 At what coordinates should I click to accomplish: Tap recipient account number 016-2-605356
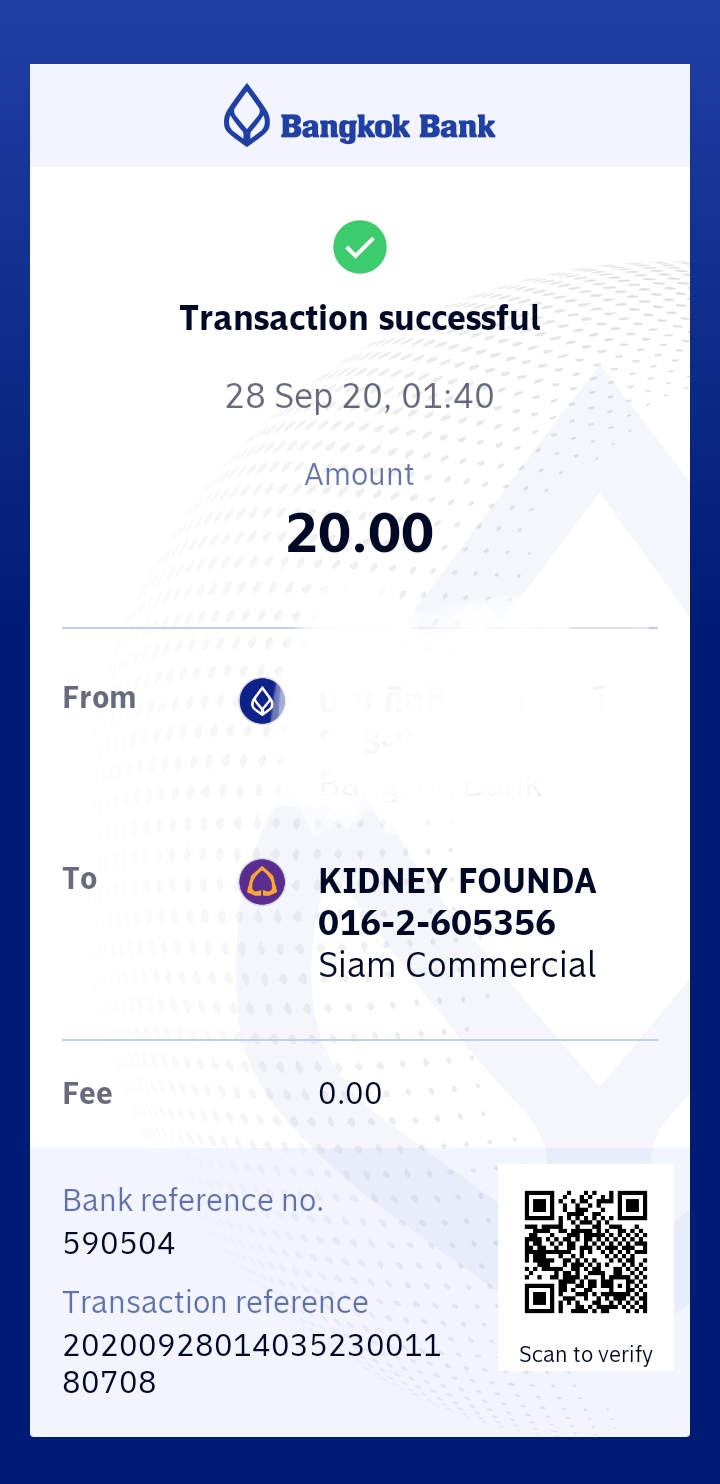[x=437, y=923]
